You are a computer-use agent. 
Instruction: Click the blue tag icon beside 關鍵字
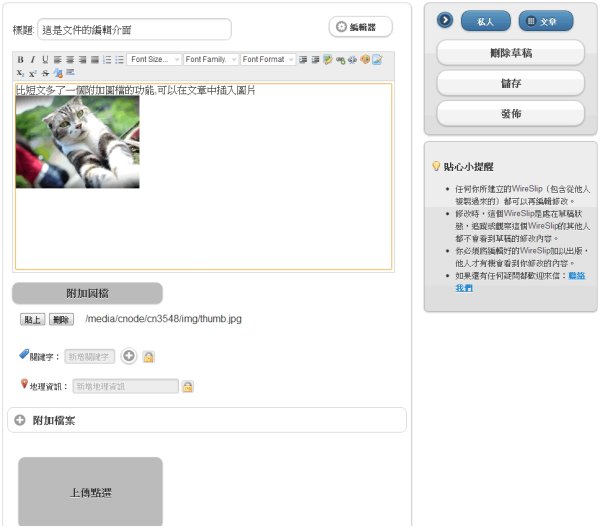(x=24, y=354)
